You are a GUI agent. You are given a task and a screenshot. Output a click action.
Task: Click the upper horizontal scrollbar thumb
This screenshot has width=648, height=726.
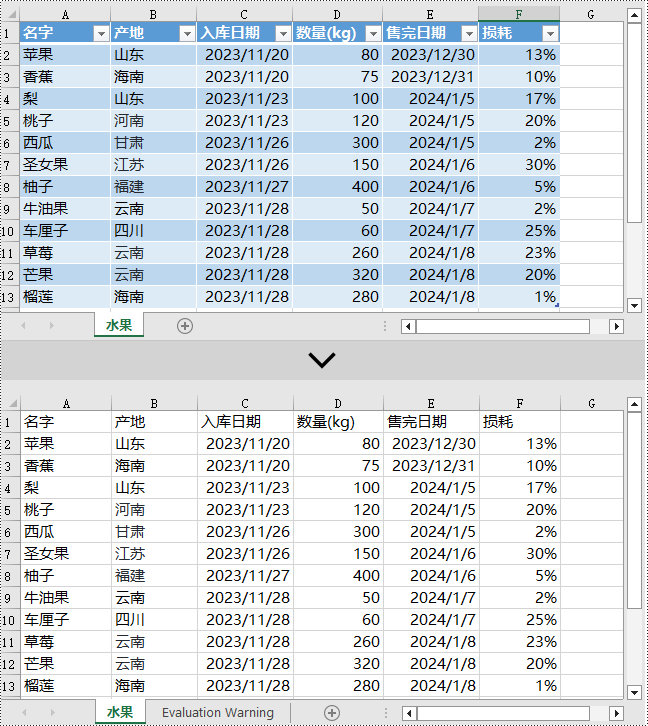point(503,326)
